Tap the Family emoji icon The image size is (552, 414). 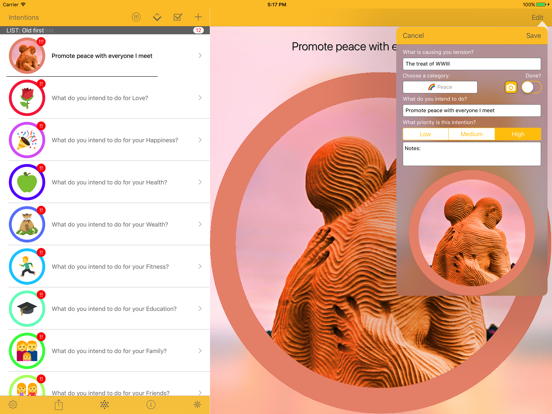click(x=27, y=351)
